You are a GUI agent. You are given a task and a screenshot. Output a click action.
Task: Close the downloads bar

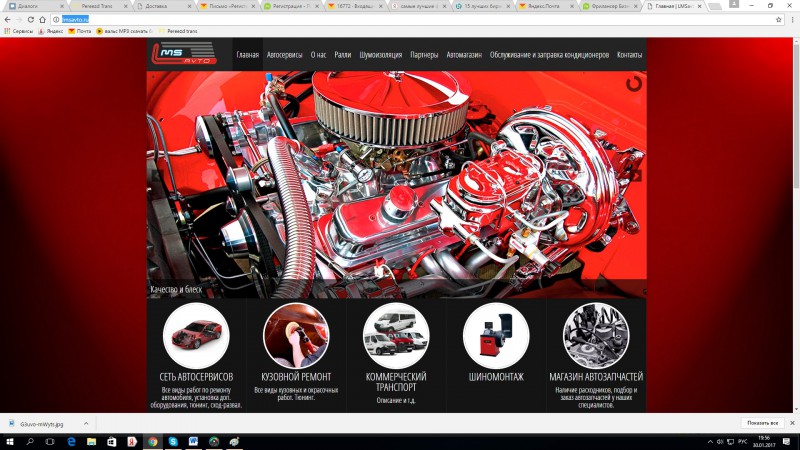(x=792, y=423)
